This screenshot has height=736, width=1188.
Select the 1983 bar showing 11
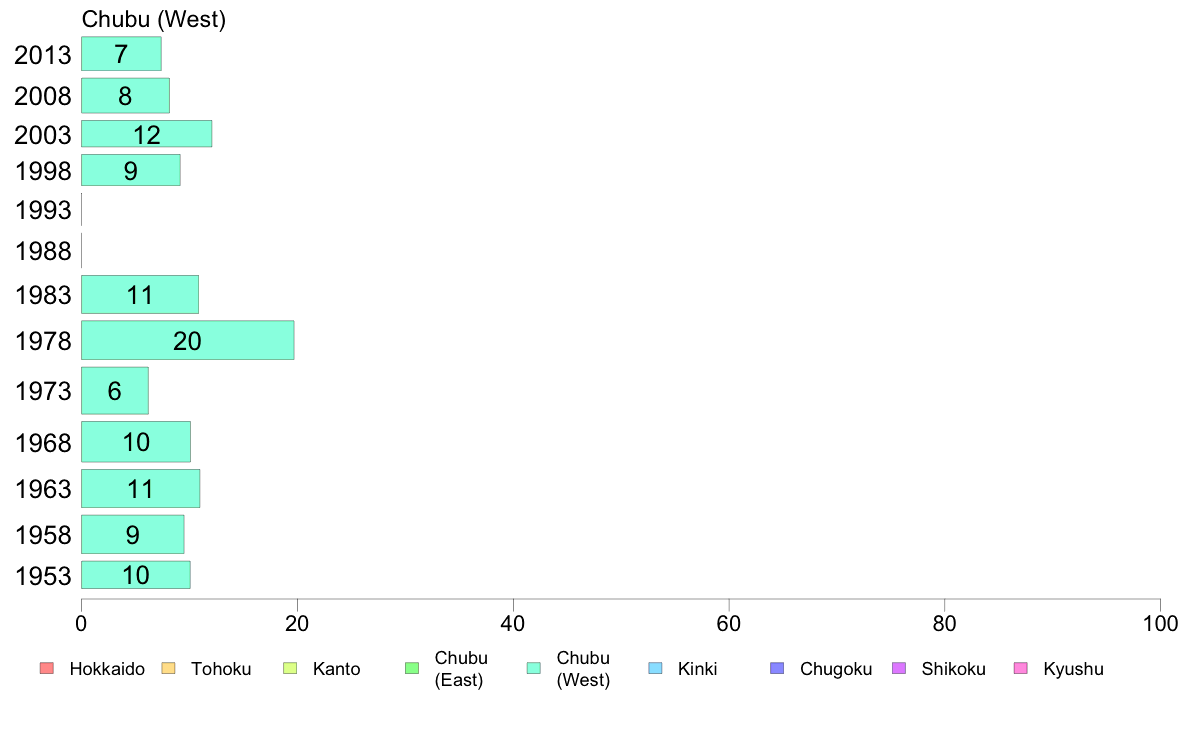tap(139, 294)
